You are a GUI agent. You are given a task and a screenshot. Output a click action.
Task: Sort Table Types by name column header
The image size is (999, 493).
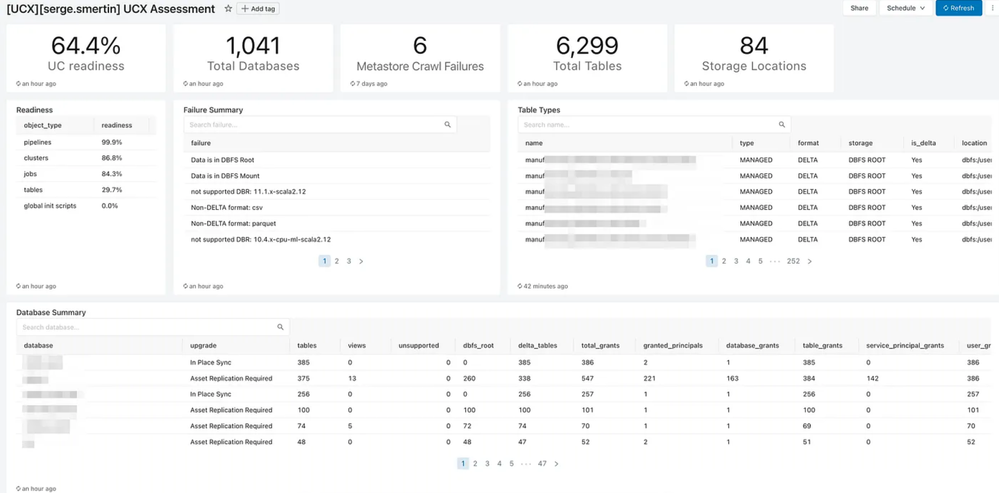click(625, 143)
